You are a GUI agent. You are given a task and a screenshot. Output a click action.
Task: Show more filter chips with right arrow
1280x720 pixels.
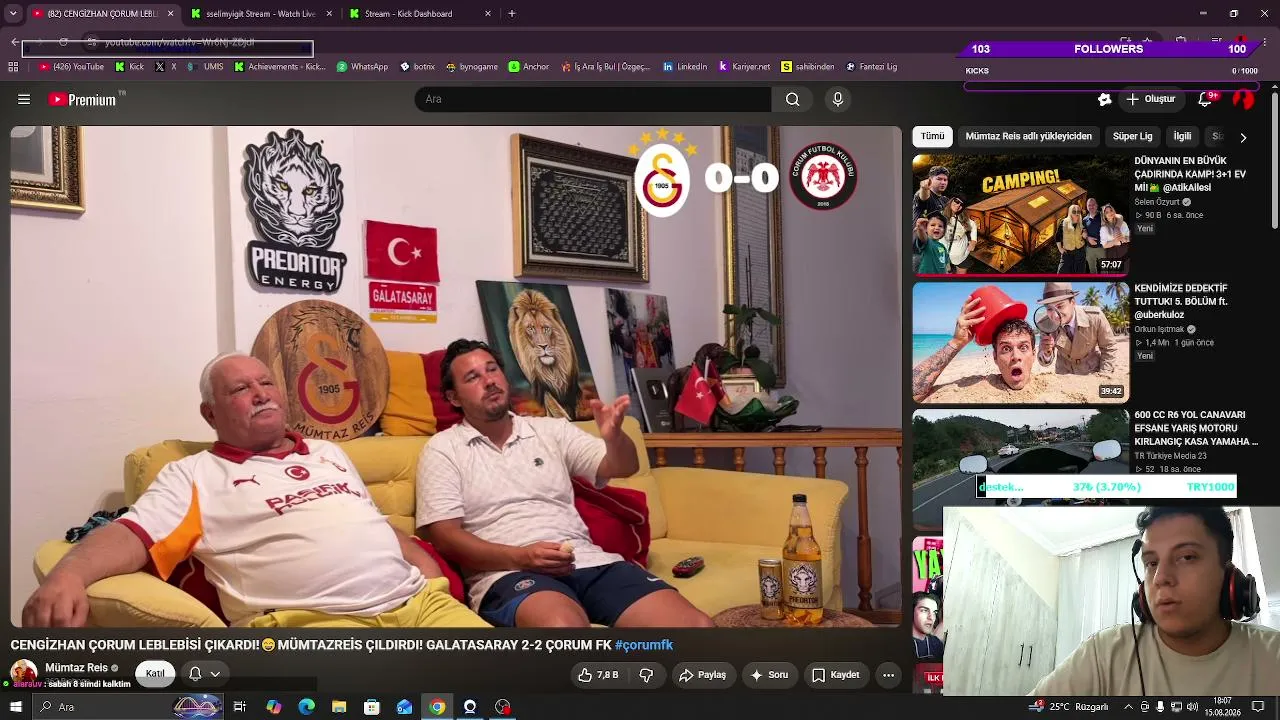point(1243,137)
